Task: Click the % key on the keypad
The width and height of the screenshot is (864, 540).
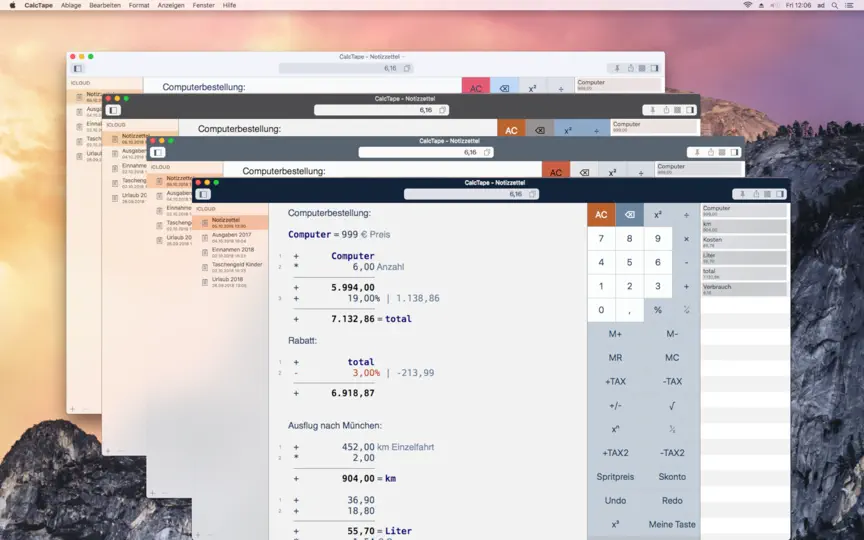Action: [657, 310]
